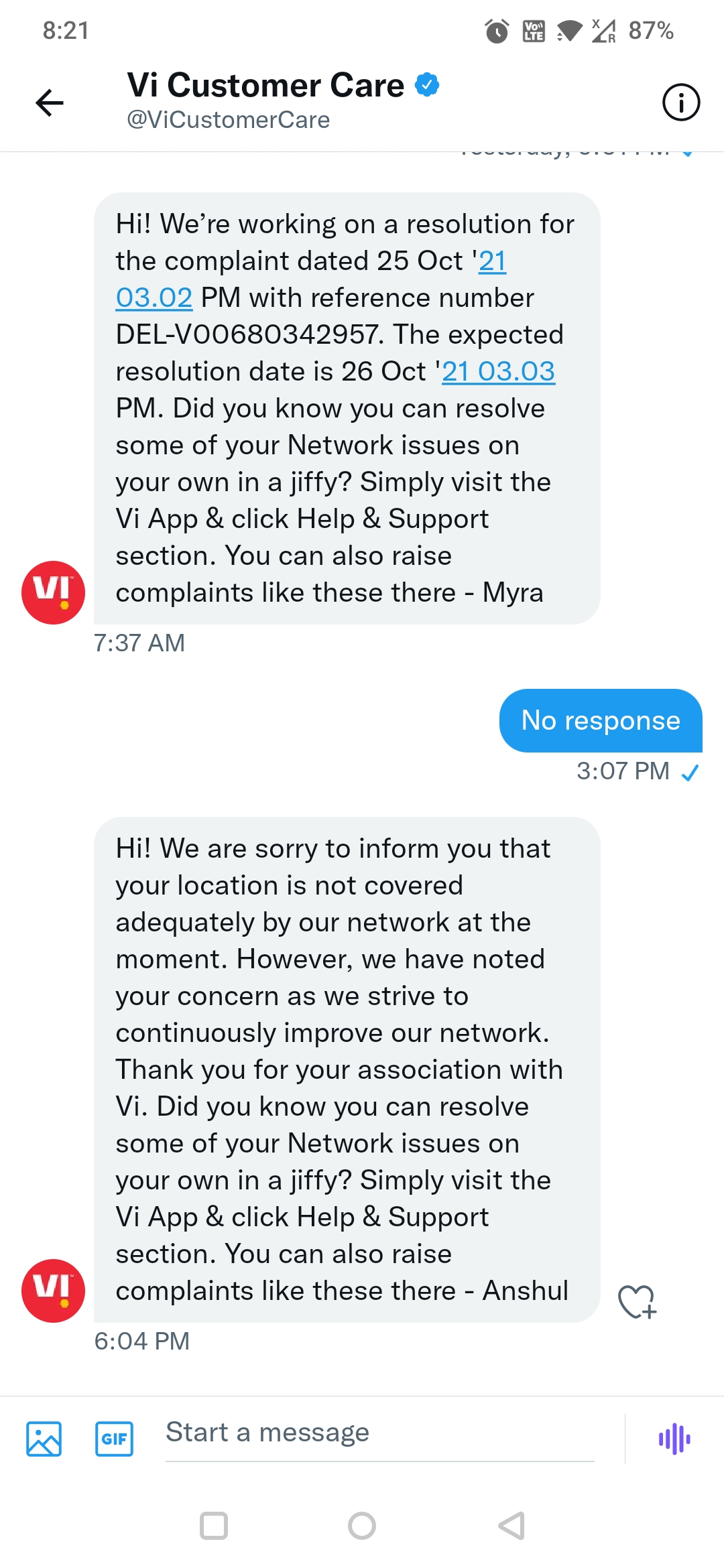Tap the back arrow to leave conversation
The height and width of the screenshot is (1568, 724).
pos(50,103)
